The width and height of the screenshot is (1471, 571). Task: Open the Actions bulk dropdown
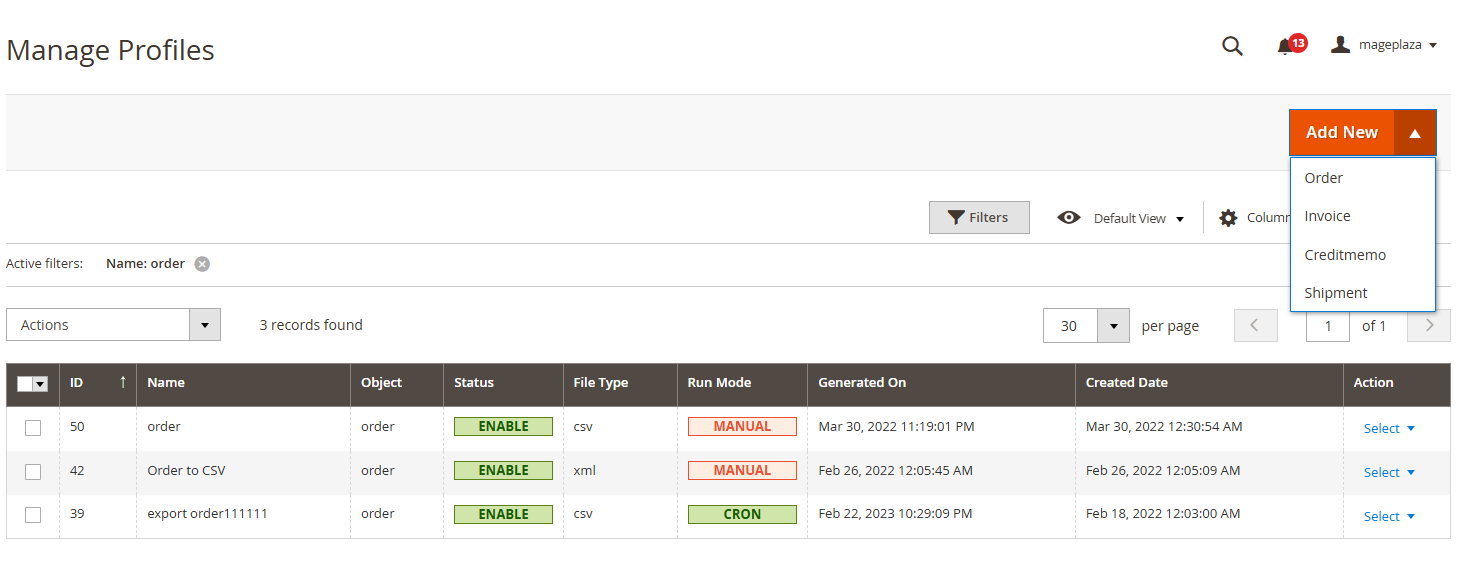113,325
